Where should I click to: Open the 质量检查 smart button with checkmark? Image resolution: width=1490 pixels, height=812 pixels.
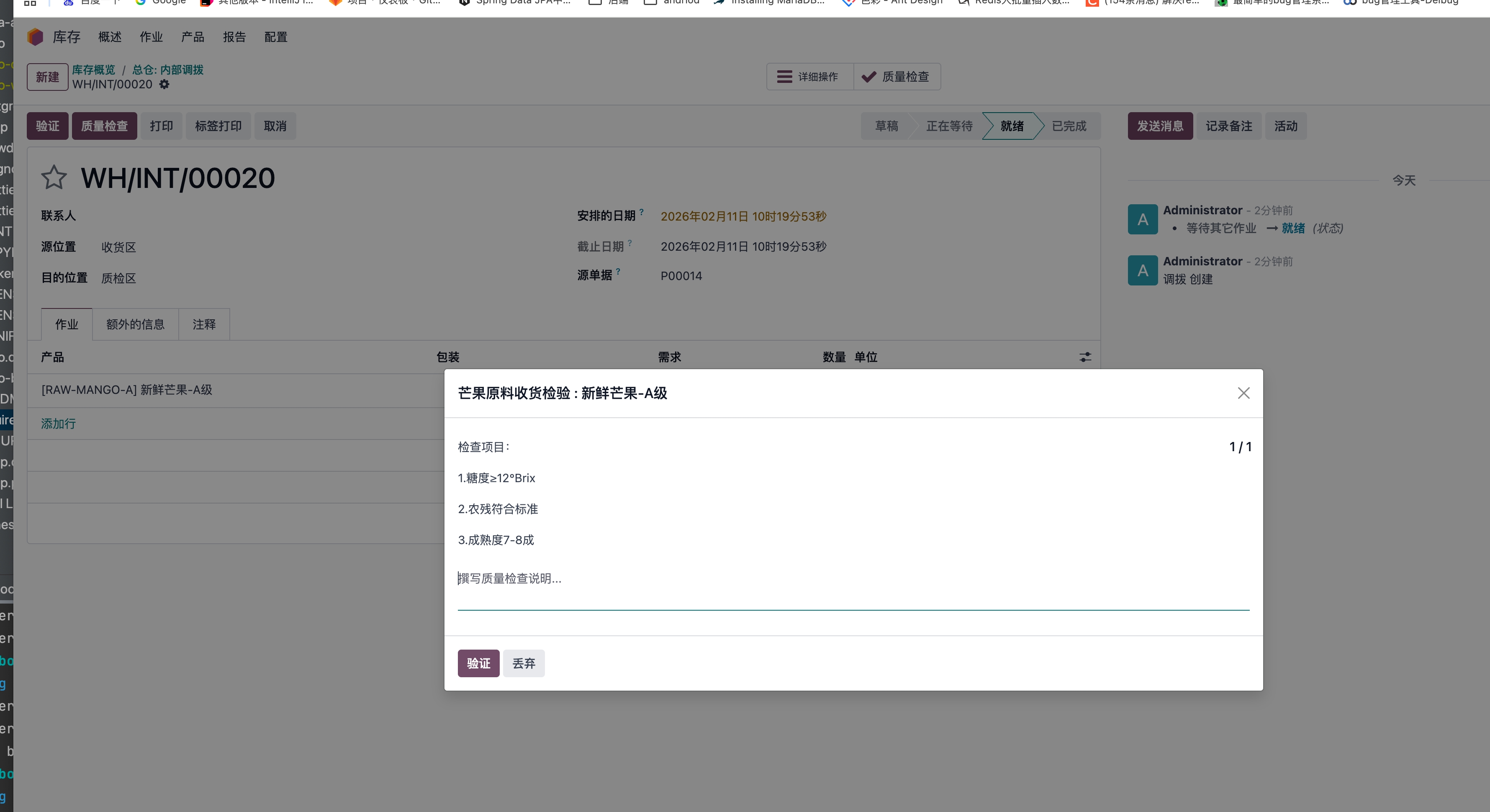click(x=897, y=76)
